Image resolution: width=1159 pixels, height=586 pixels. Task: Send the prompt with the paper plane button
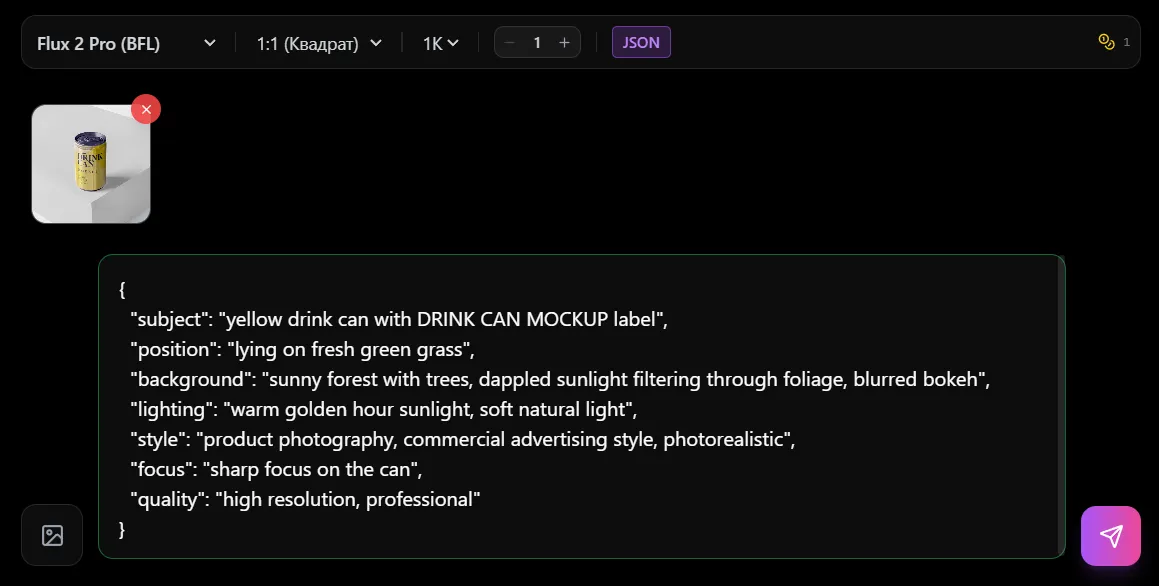(x=1110, y=536)
